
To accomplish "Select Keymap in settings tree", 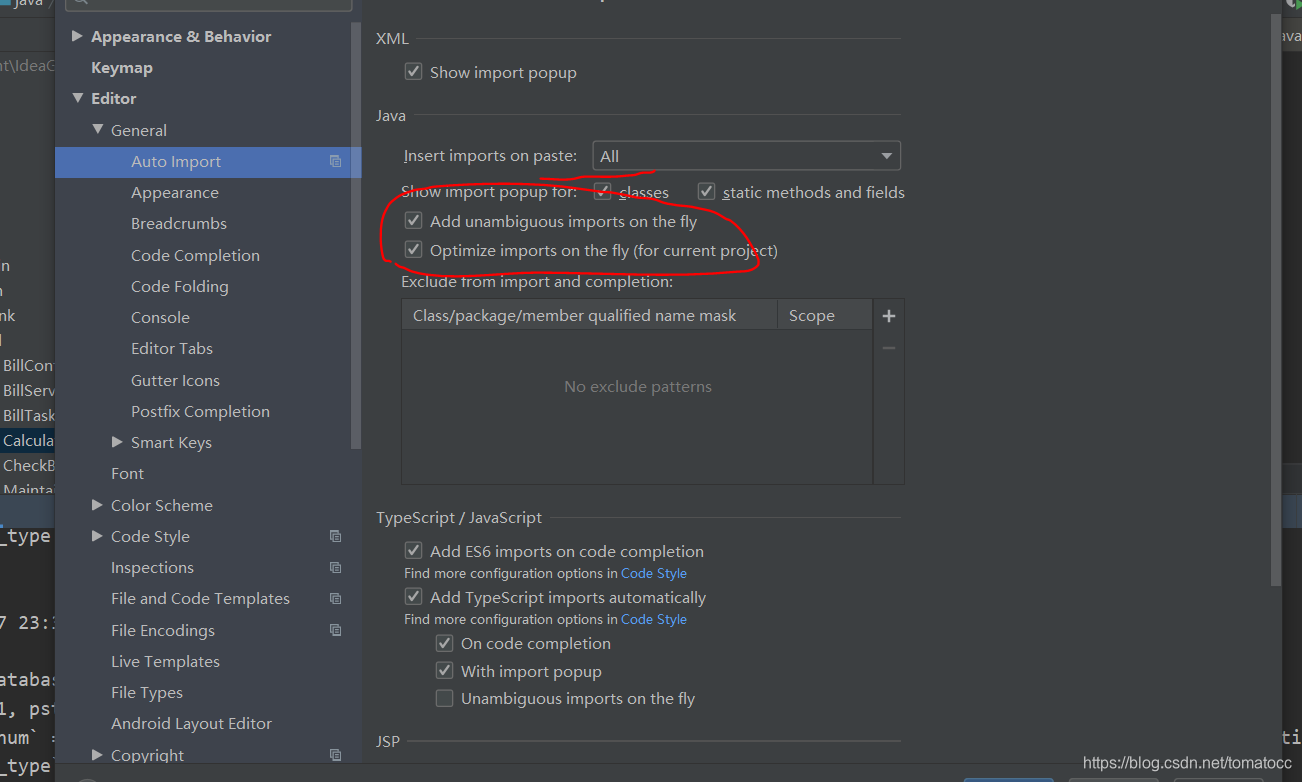I will click(122, 68).
